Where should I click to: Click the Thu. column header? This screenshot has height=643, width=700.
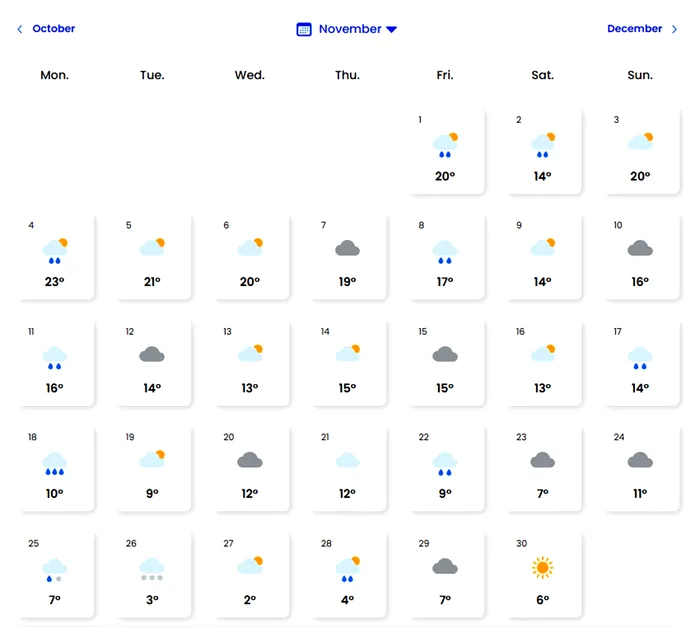point(347,75)
